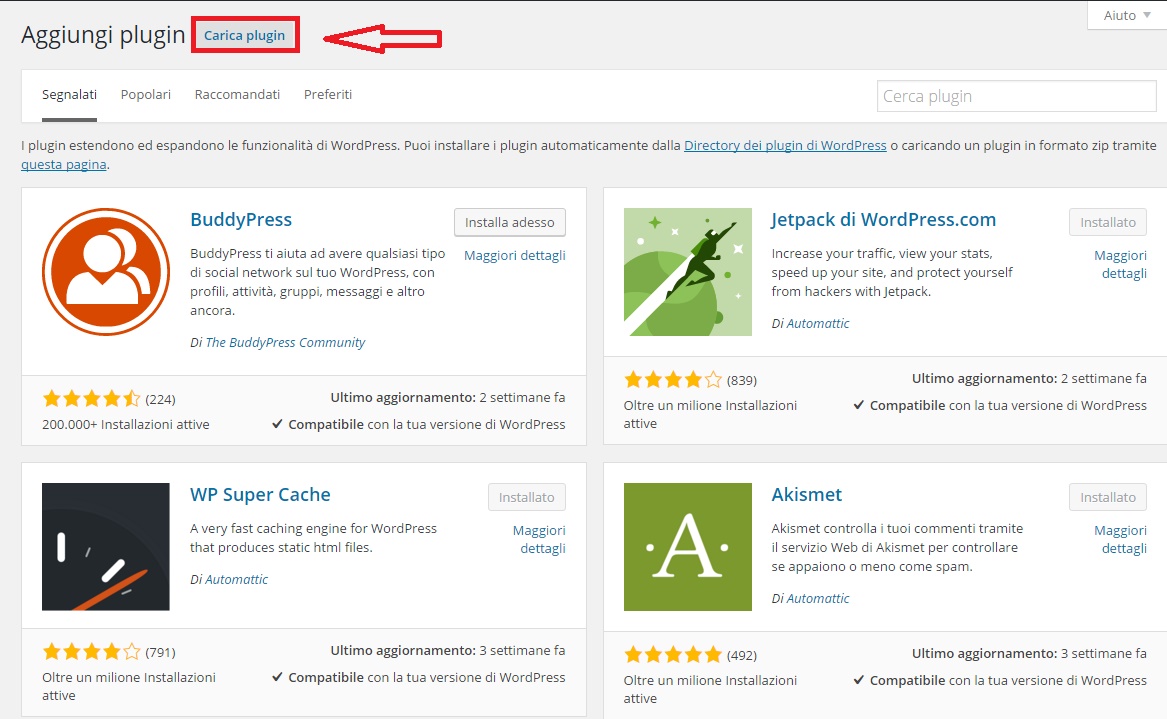
Task: Focus the Cerca plugin search field
Action: [x=1016, y=96]
